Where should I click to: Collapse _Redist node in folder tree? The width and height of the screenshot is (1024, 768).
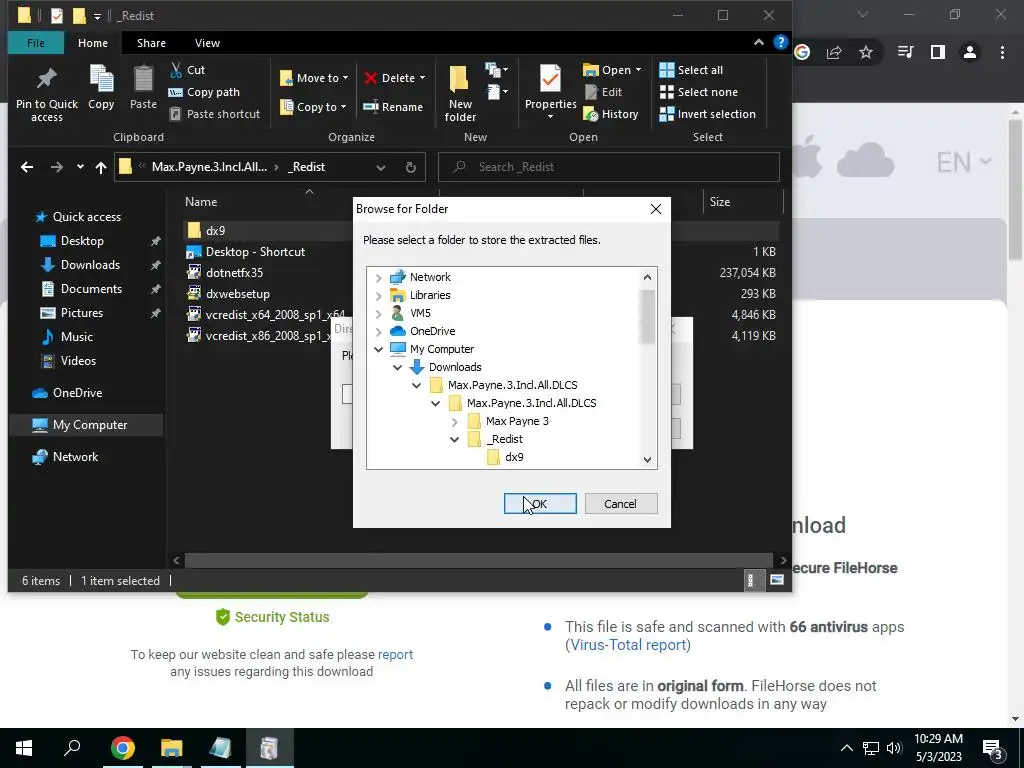pyautogui.click(x=455, y=440)
